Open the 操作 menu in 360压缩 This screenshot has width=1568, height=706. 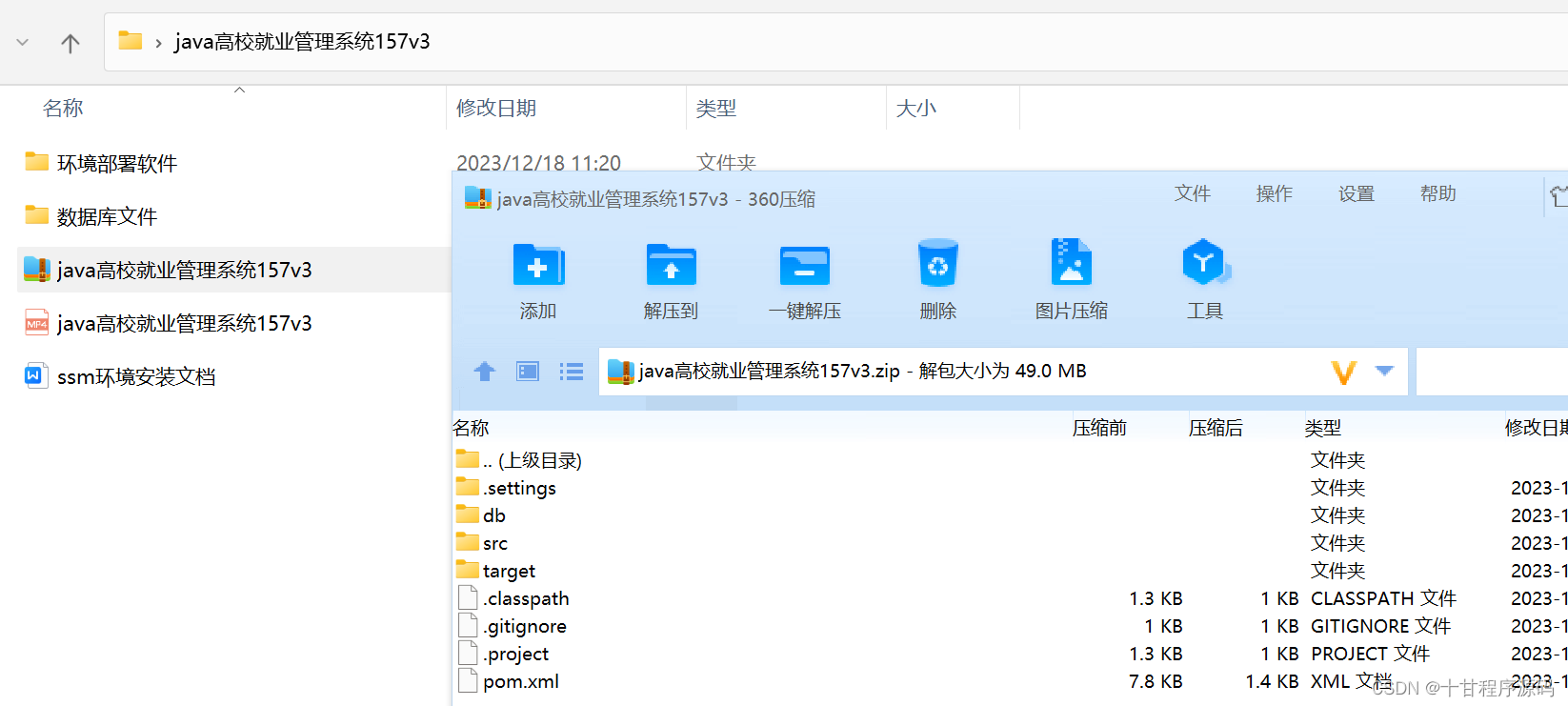point(1275,193)
